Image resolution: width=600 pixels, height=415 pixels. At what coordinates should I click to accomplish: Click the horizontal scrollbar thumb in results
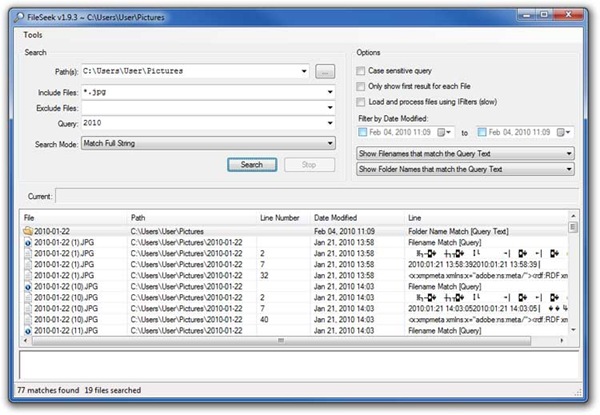point(281,340)
